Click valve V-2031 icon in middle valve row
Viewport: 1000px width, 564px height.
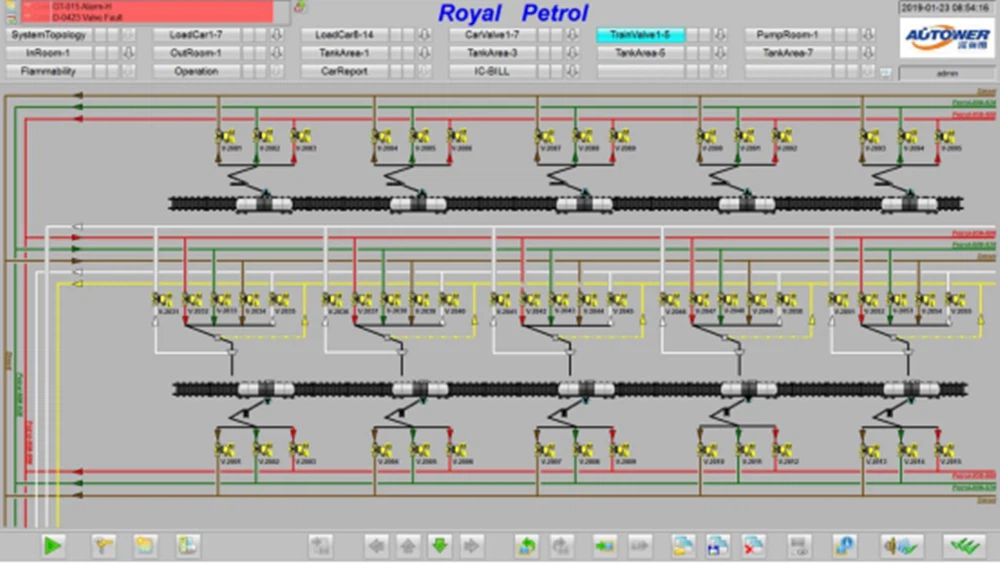163,300
